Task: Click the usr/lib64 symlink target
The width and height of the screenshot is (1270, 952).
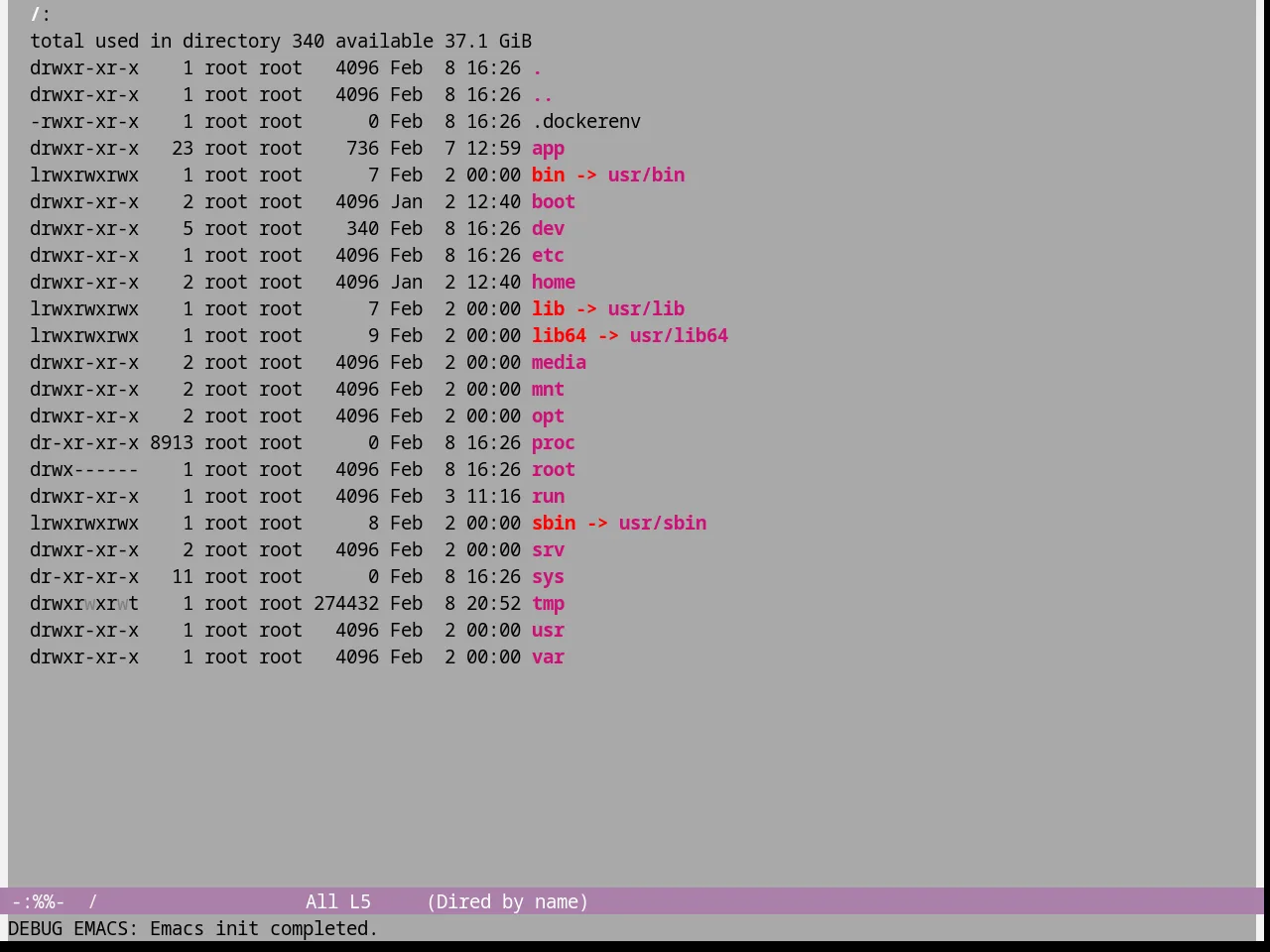Action: click(679, 335)
